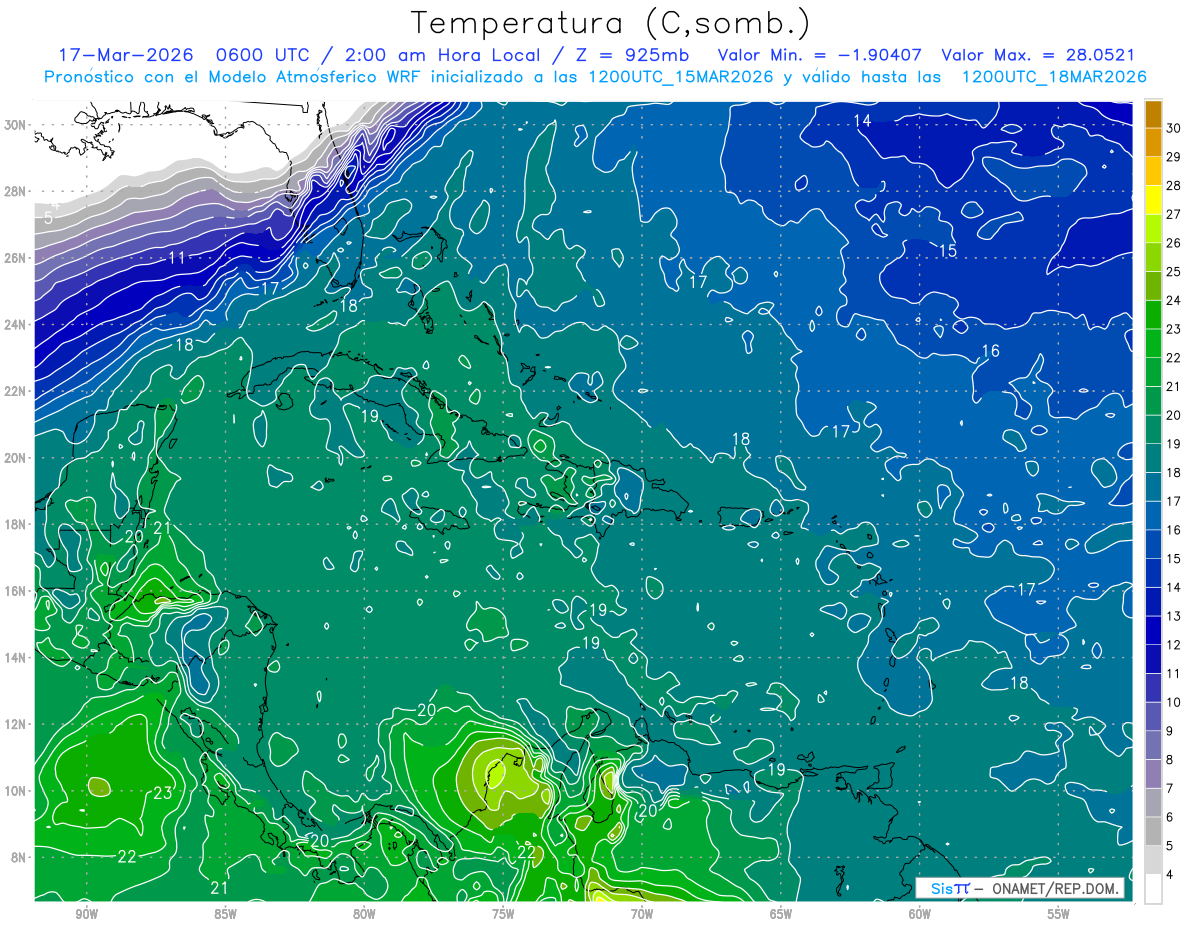Screen dimensions: 1200x927
Task: Click the '85W' longitude label
Action: pyautogui.click(x=225, y=914)
